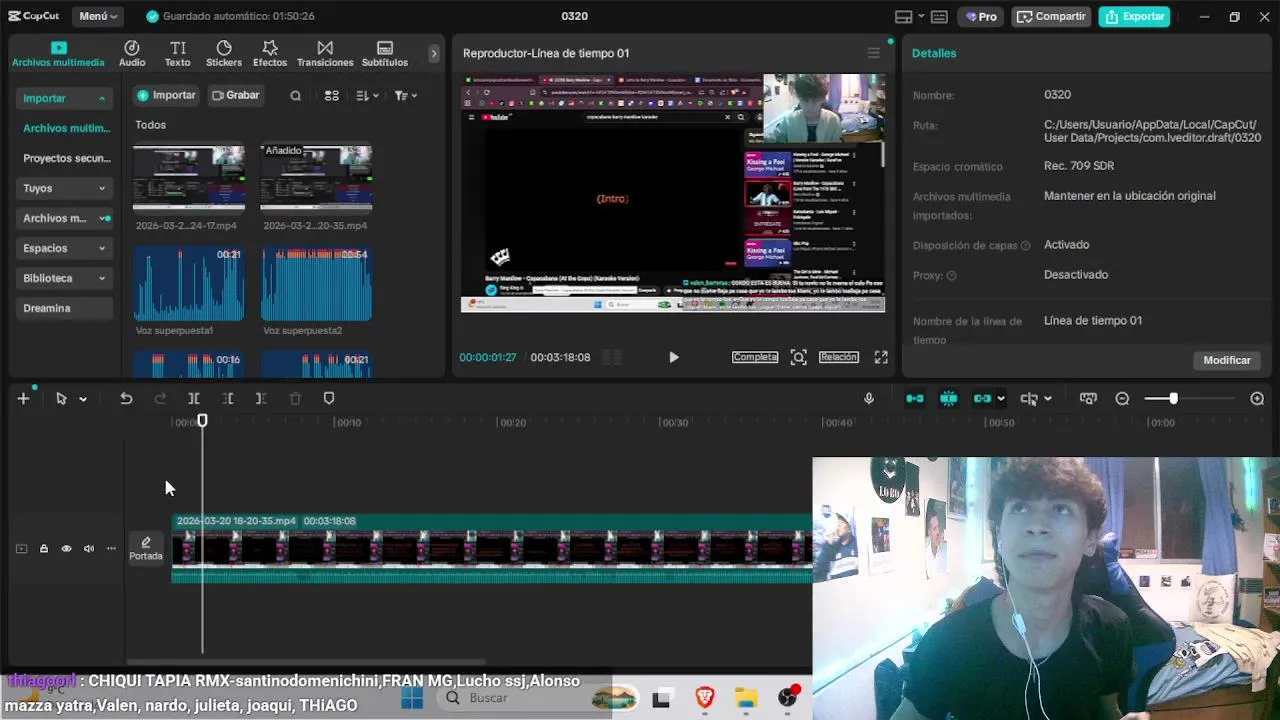
Task: Open the timeline preview thumbnail settings
Action: (1088, 398)
